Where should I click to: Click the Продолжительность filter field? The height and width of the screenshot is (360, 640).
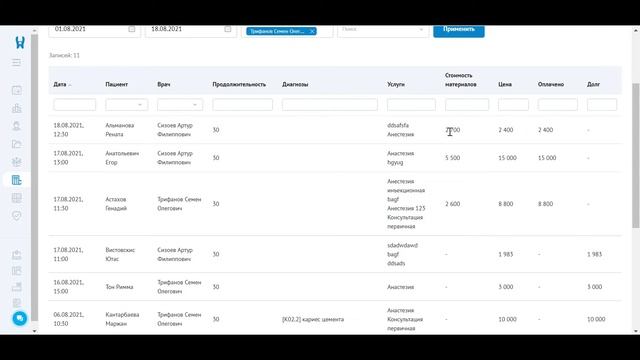point(242,105)
